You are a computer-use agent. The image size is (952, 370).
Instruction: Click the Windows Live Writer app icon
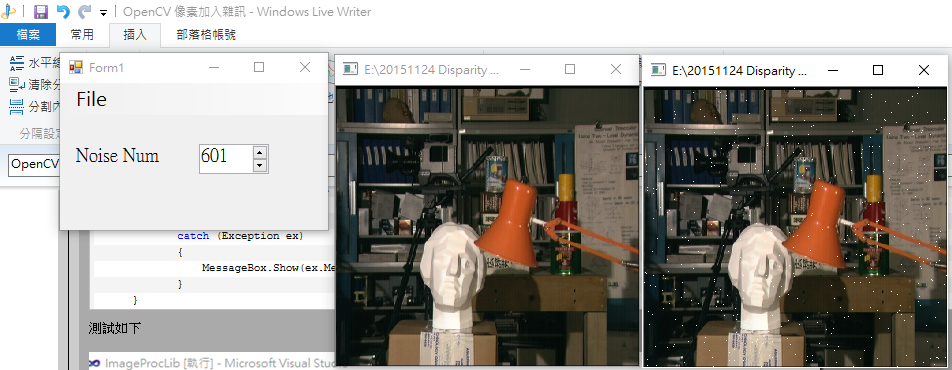point(8,12)
